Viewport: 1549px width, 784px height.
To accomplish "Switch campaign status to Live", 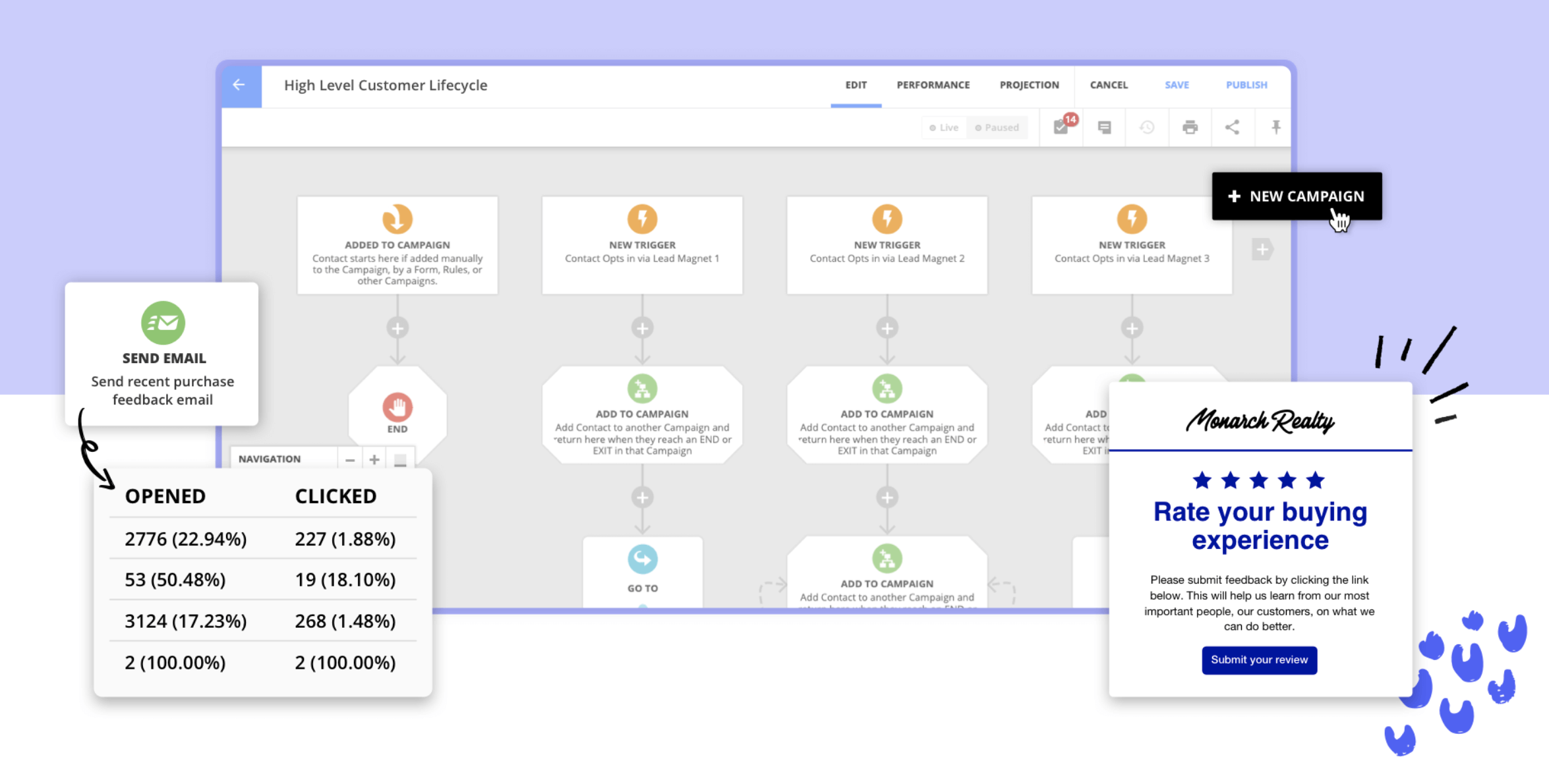I will coord(944,128).
